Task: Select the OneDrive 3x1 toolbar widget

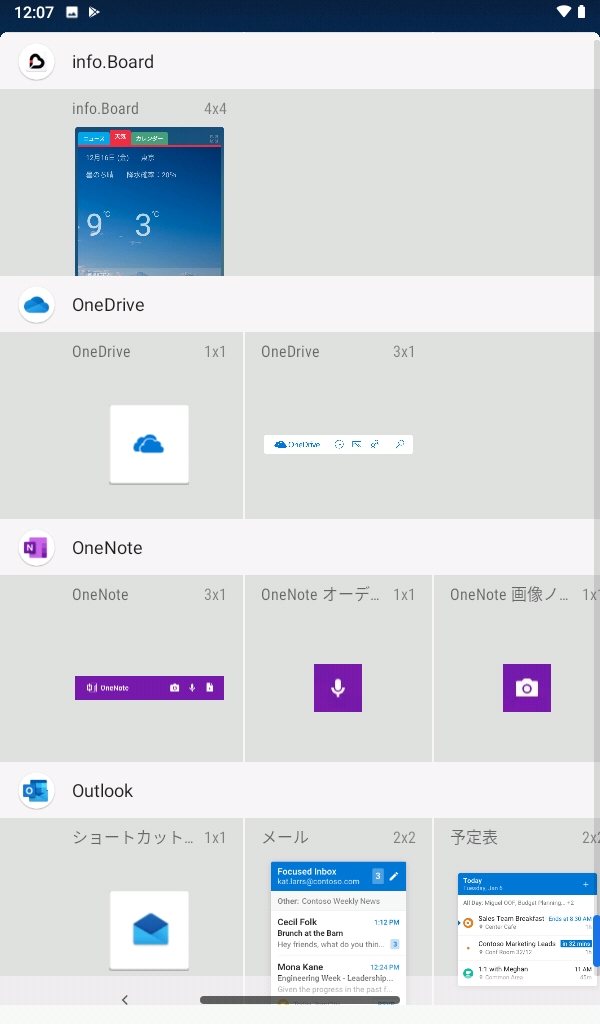Action: [x=338, y=444]
